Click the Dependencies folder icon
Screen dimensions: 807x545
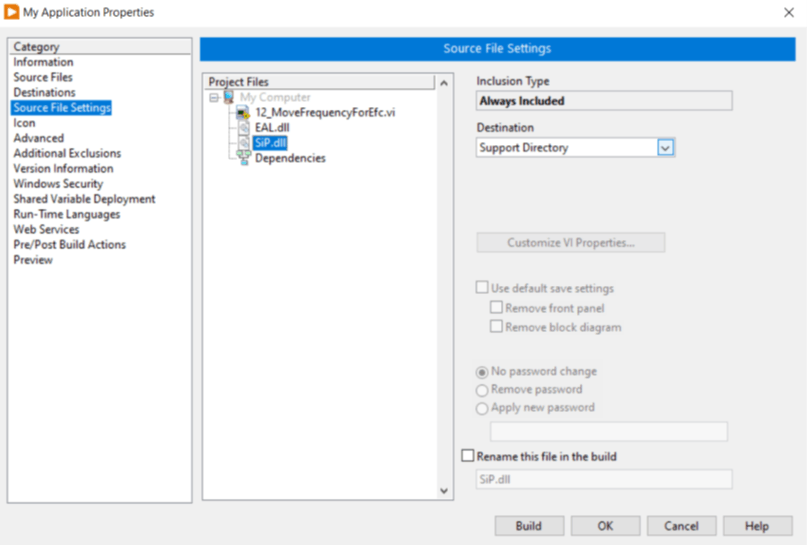click(x=243, y=158)
